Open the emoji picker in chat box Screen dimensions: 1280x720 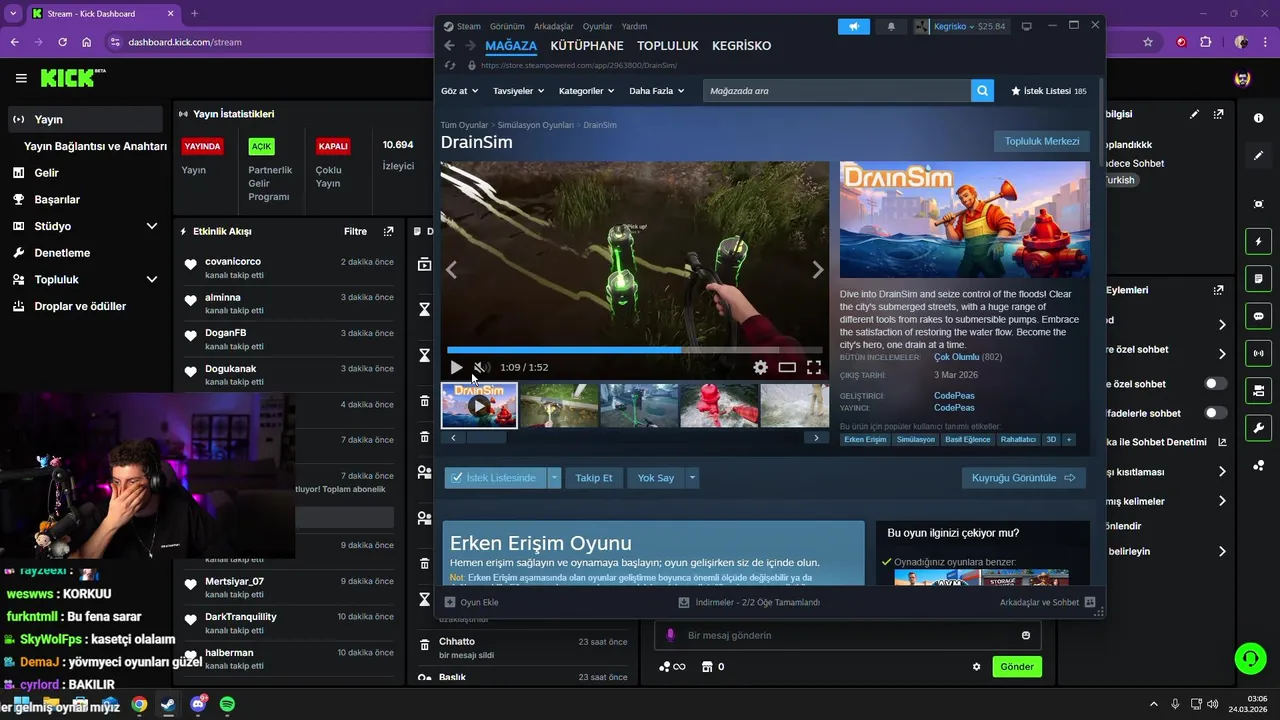1026,635
